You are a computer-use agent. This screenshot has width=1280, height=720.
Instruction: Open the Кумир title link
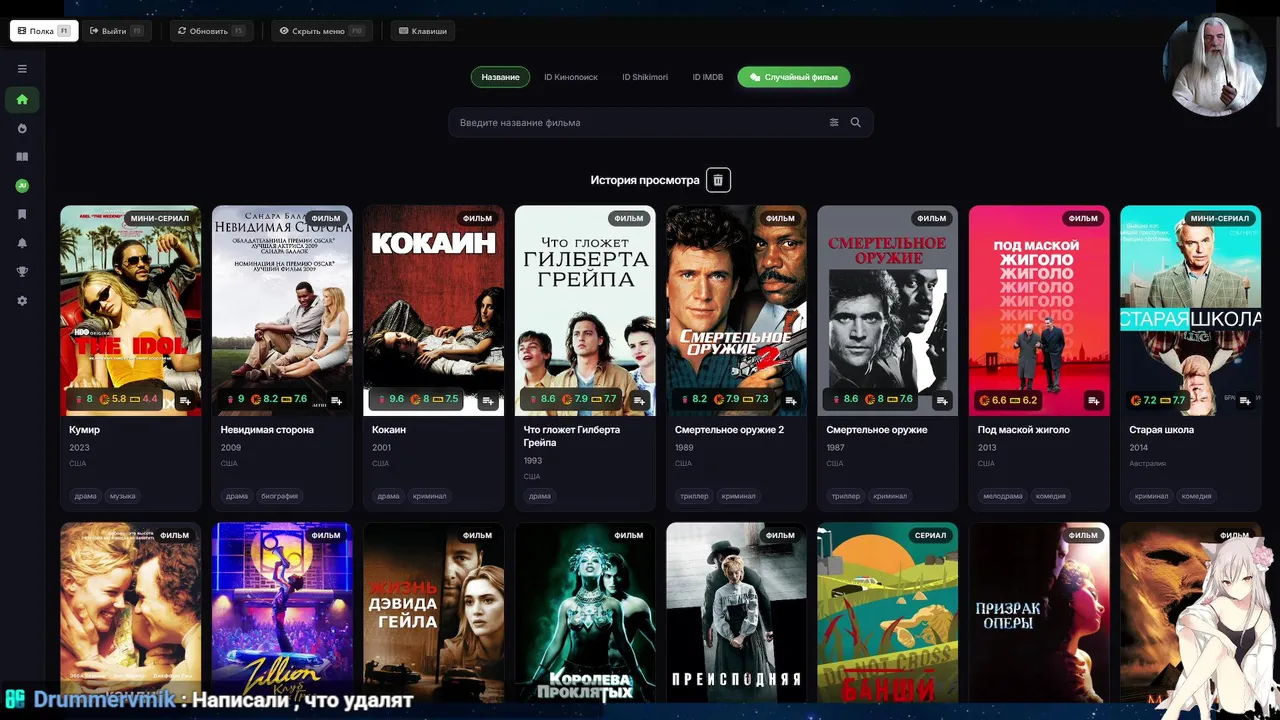click(84, 430)
